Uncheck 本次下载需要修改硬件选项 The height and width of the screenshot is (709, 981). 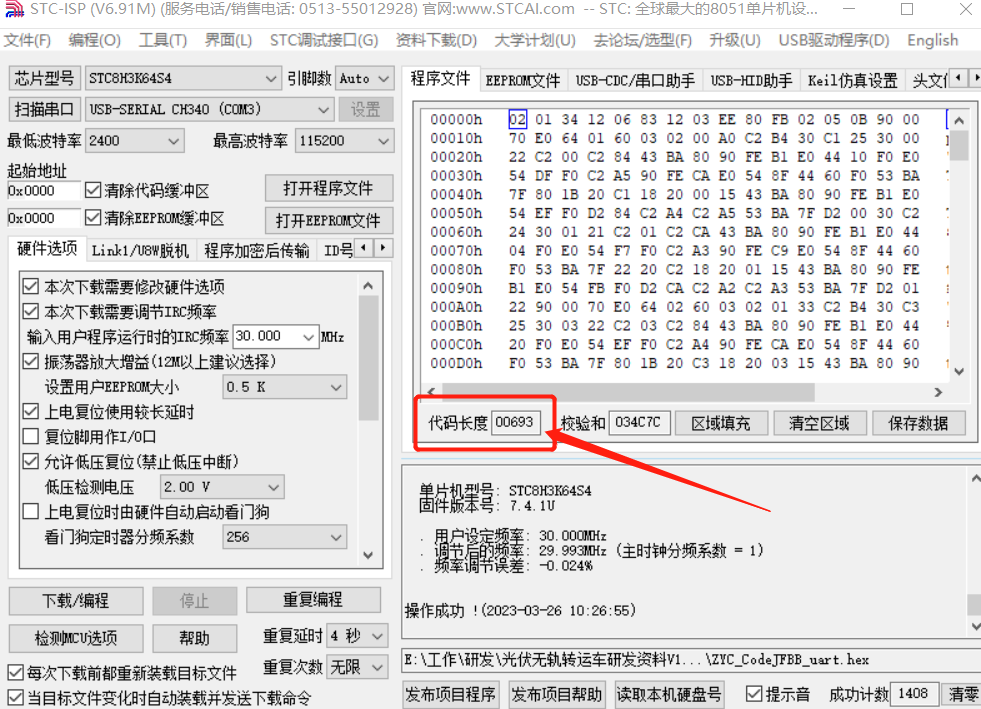pos(31,287)
